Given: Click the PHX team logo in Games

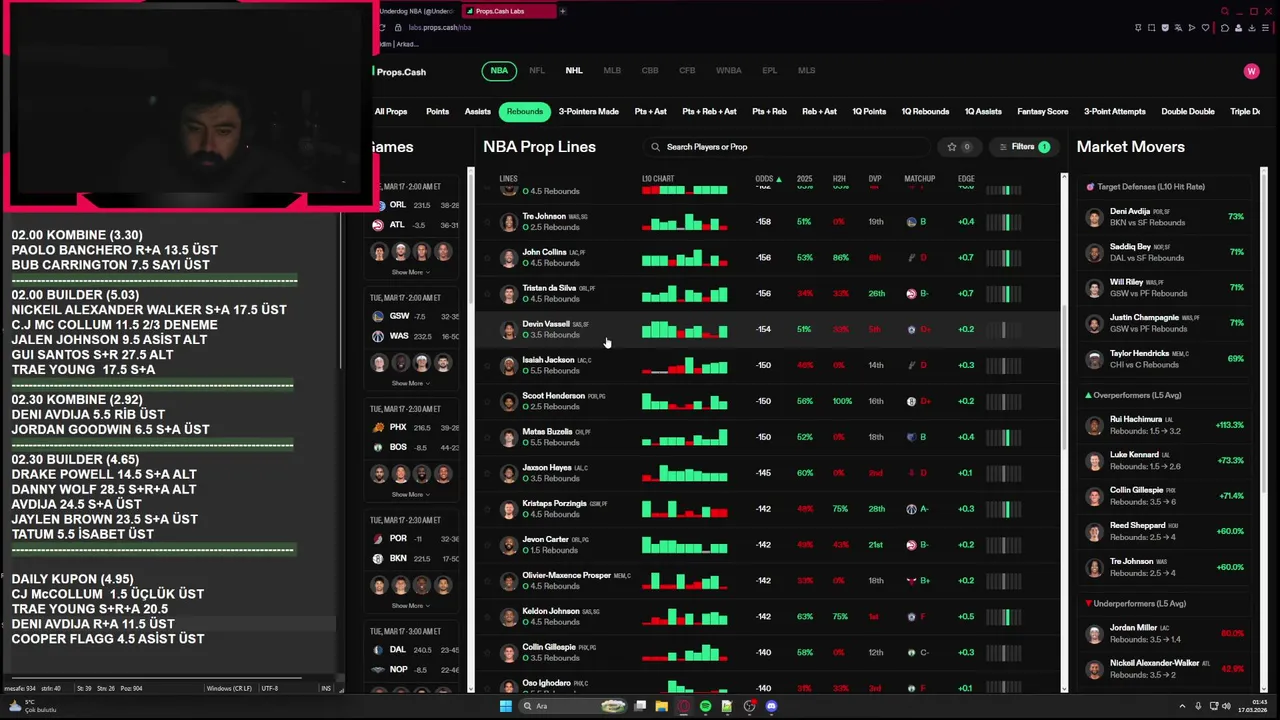Looking at the screenshot, I should pos(378,428).
